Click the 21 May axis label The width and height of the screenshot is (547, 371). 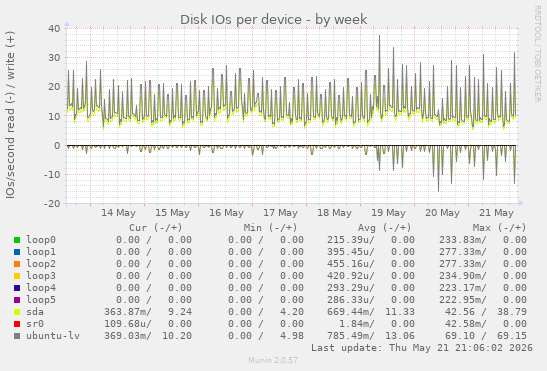[496, 213]
